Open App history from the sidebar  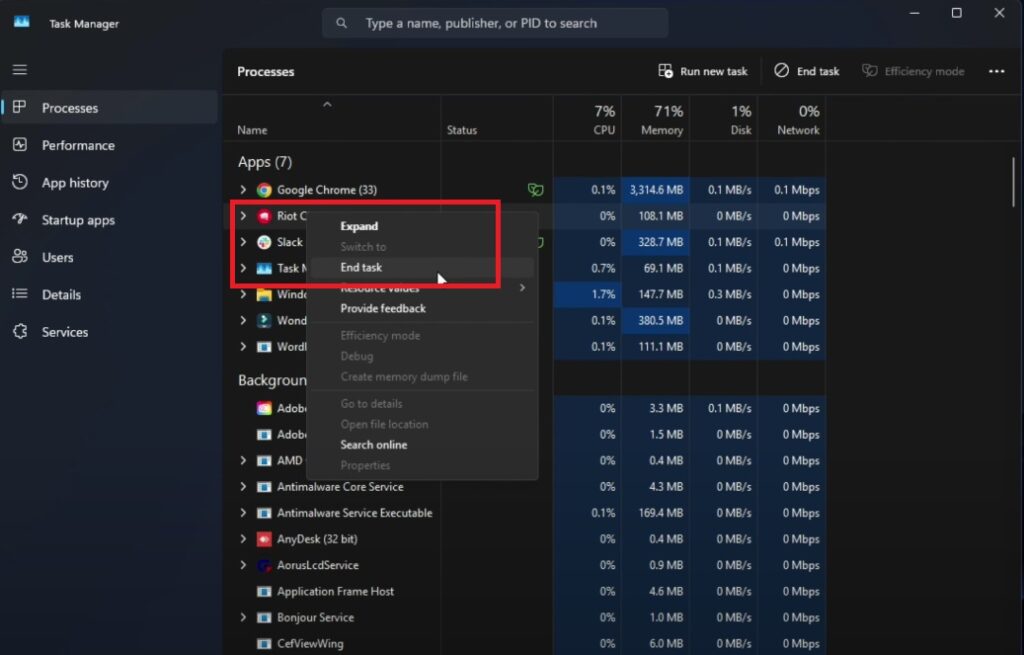pyautogui.click(x=74, y=182)
